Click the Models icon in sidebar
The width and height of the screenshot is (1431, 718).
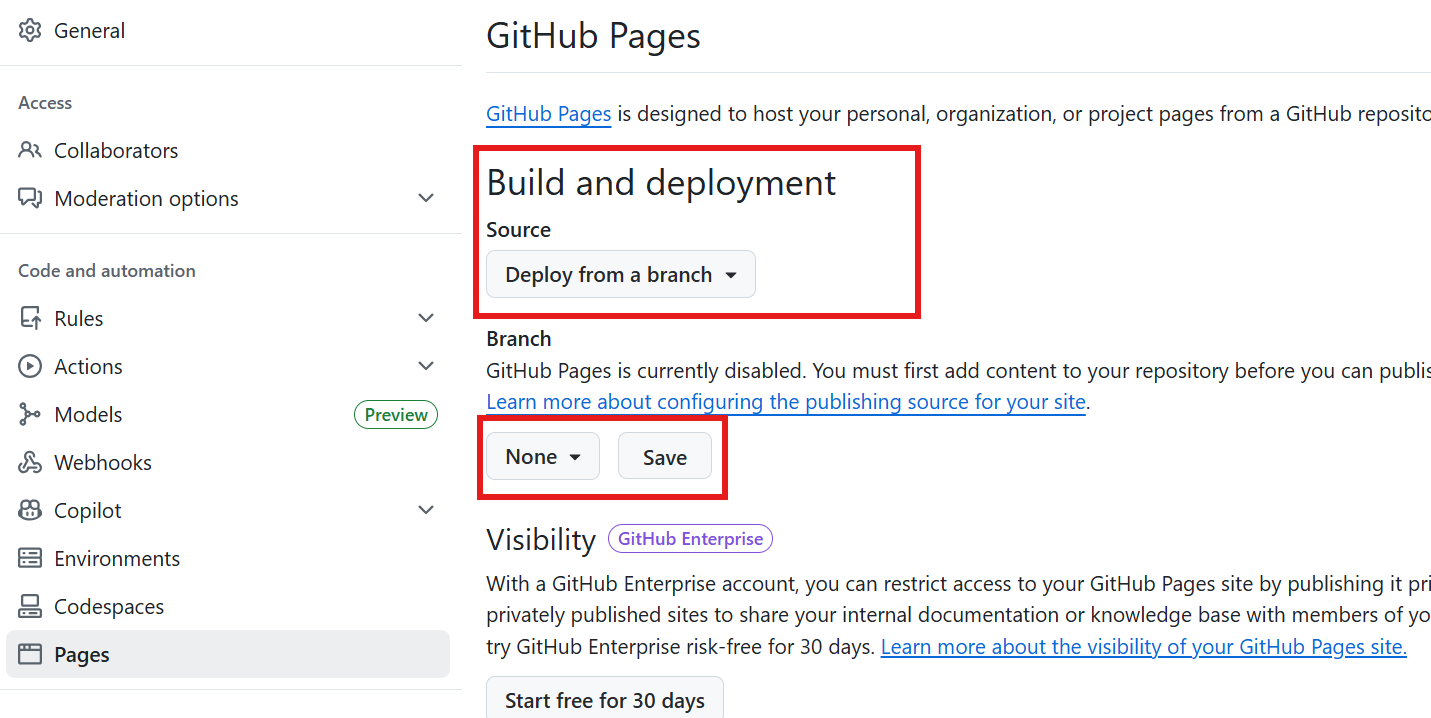(30, 415)
